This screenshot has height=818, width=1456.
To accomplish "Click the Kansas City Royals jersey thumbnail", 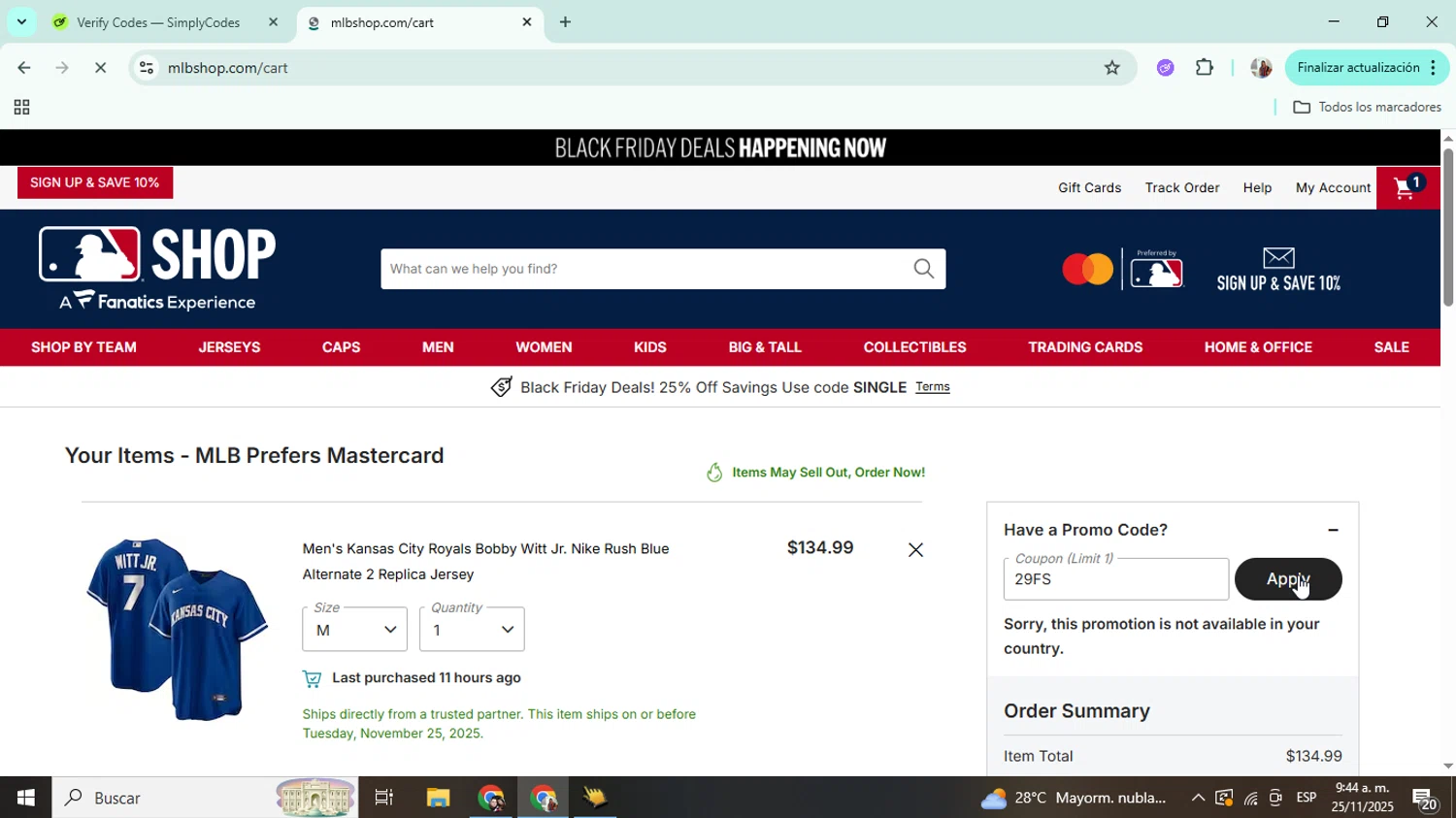I will [177, 629].
